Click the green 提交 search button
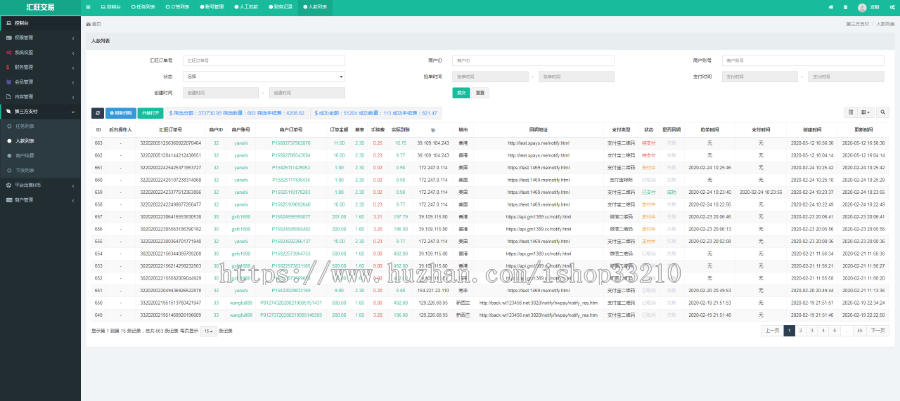This screenshot has width=900, height=401. tap(461, 92)
